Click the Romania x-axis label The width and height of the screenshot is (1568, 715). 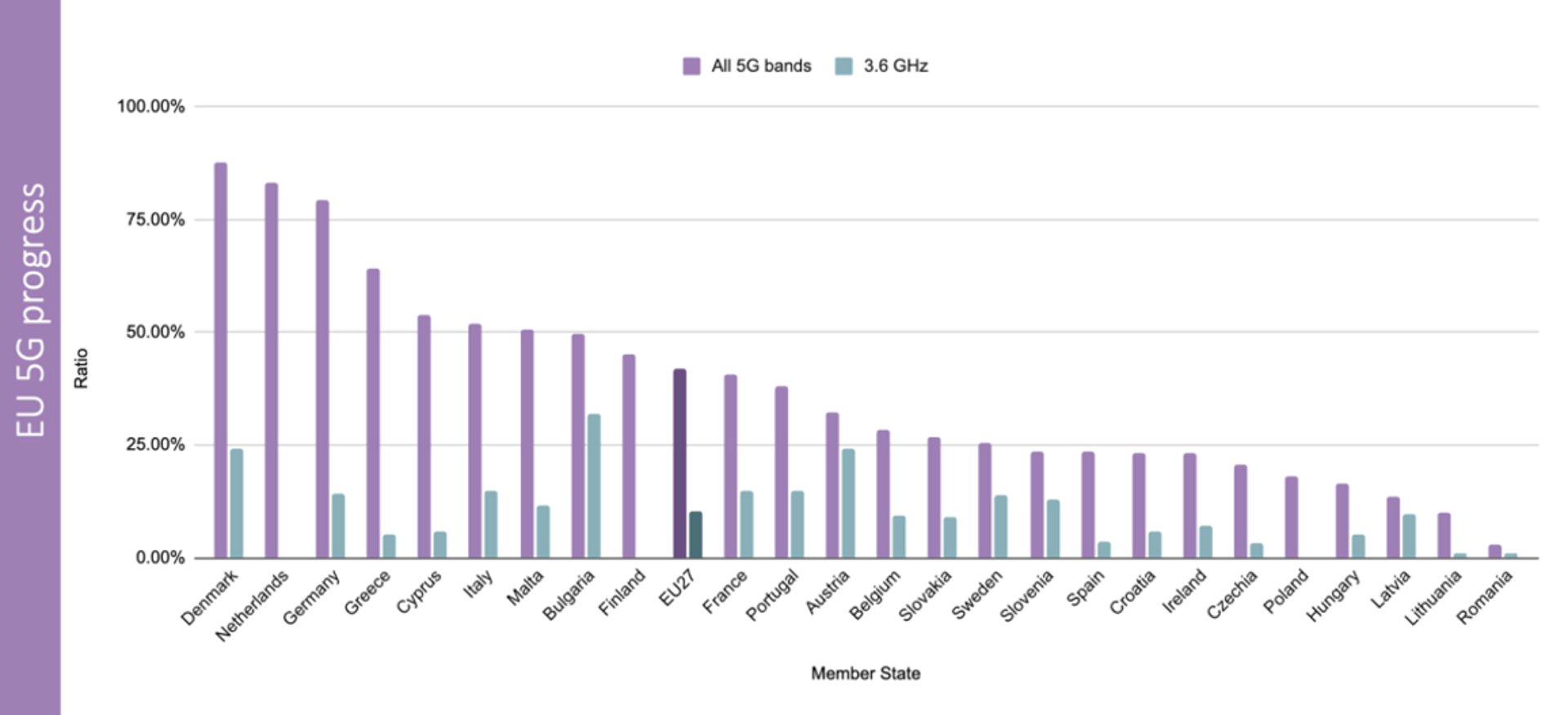[1486, 598]
